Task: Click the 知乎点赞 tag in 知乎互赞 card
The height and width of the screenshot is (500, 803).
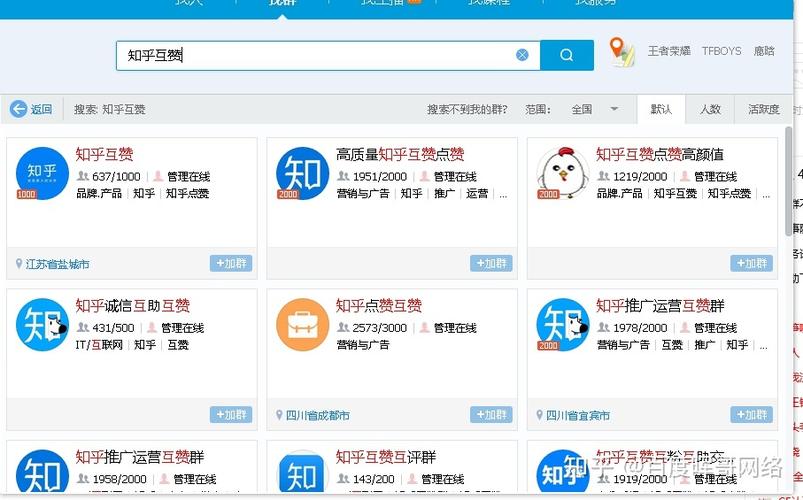Action: click(x=187, y=193)
